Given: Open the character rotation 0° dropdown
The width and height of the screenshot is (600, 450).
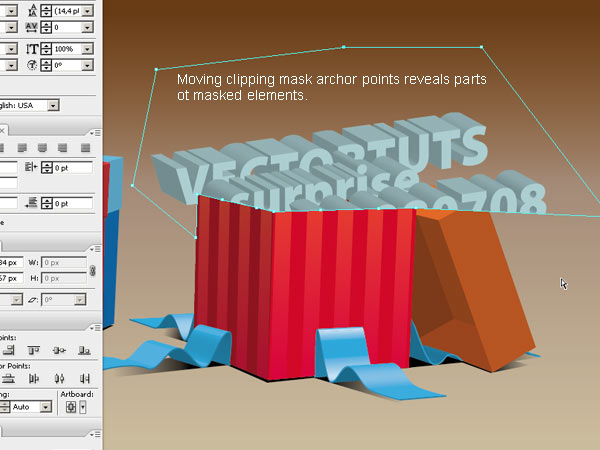Looking at the screenshot, I should point(88,65).
